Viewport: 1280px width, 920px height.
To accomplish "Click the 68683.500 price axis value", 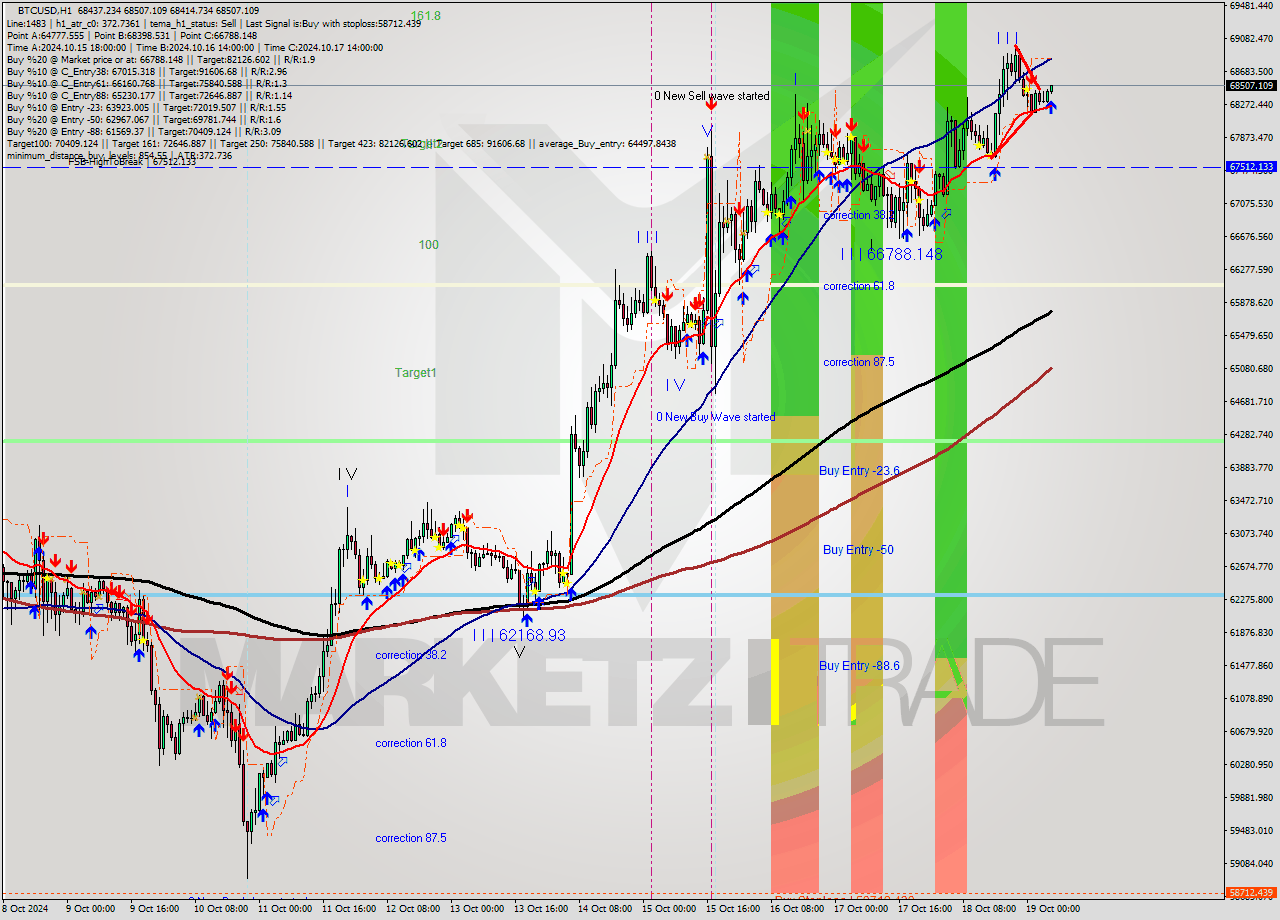I will [1250, 71].
